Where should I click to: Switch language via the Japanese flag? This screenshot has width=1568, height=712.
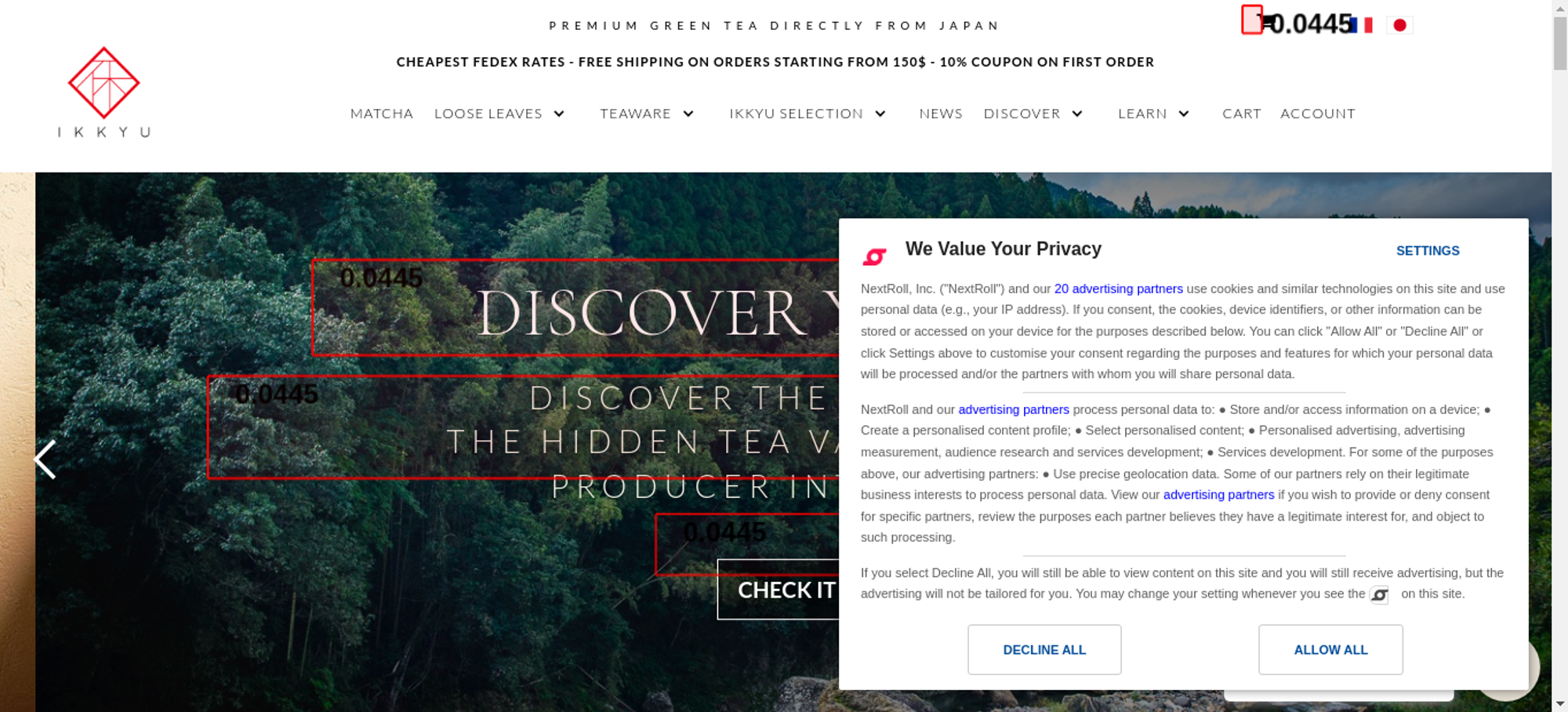(x=1399, y=25)
